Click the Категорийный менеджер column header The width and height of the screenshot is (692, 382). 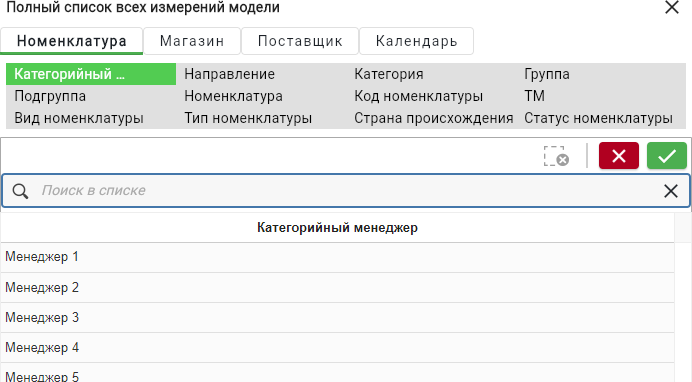(x=338, y=228)
